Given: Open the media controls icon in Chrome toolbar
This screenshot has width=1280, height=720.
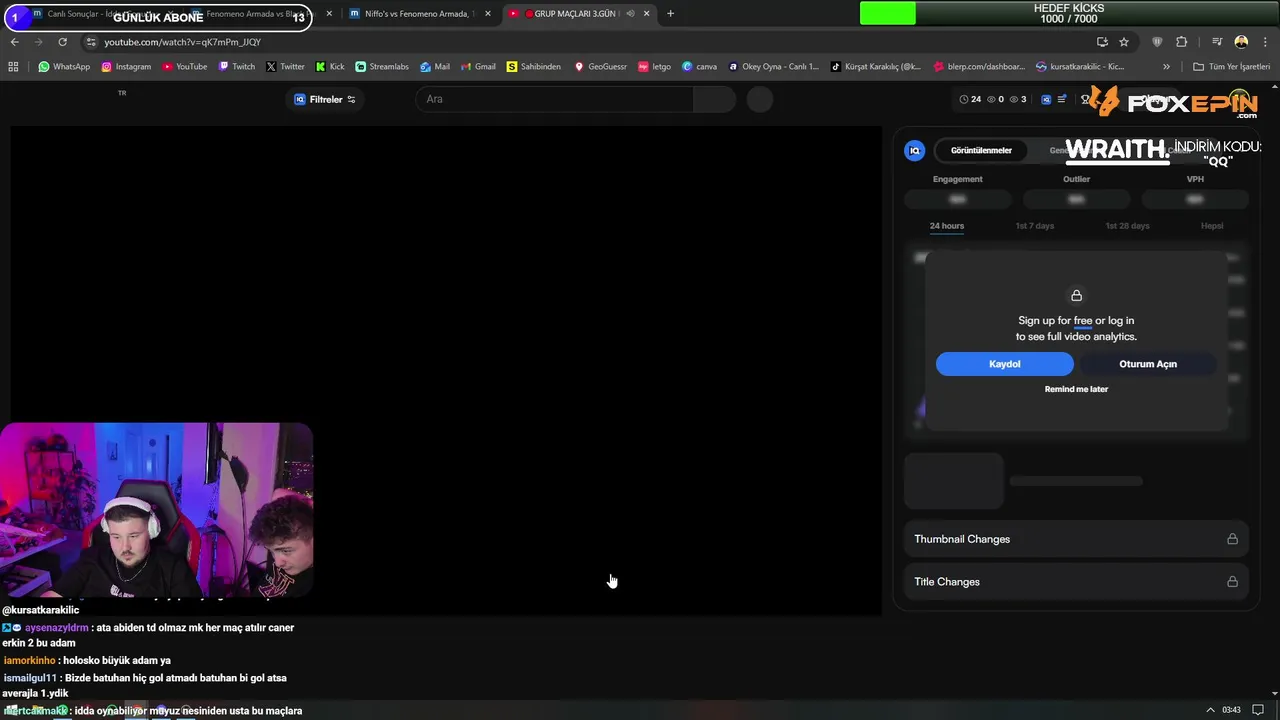Looking at the screenshot, I should pyautogui.click(x=1217, y=42).
